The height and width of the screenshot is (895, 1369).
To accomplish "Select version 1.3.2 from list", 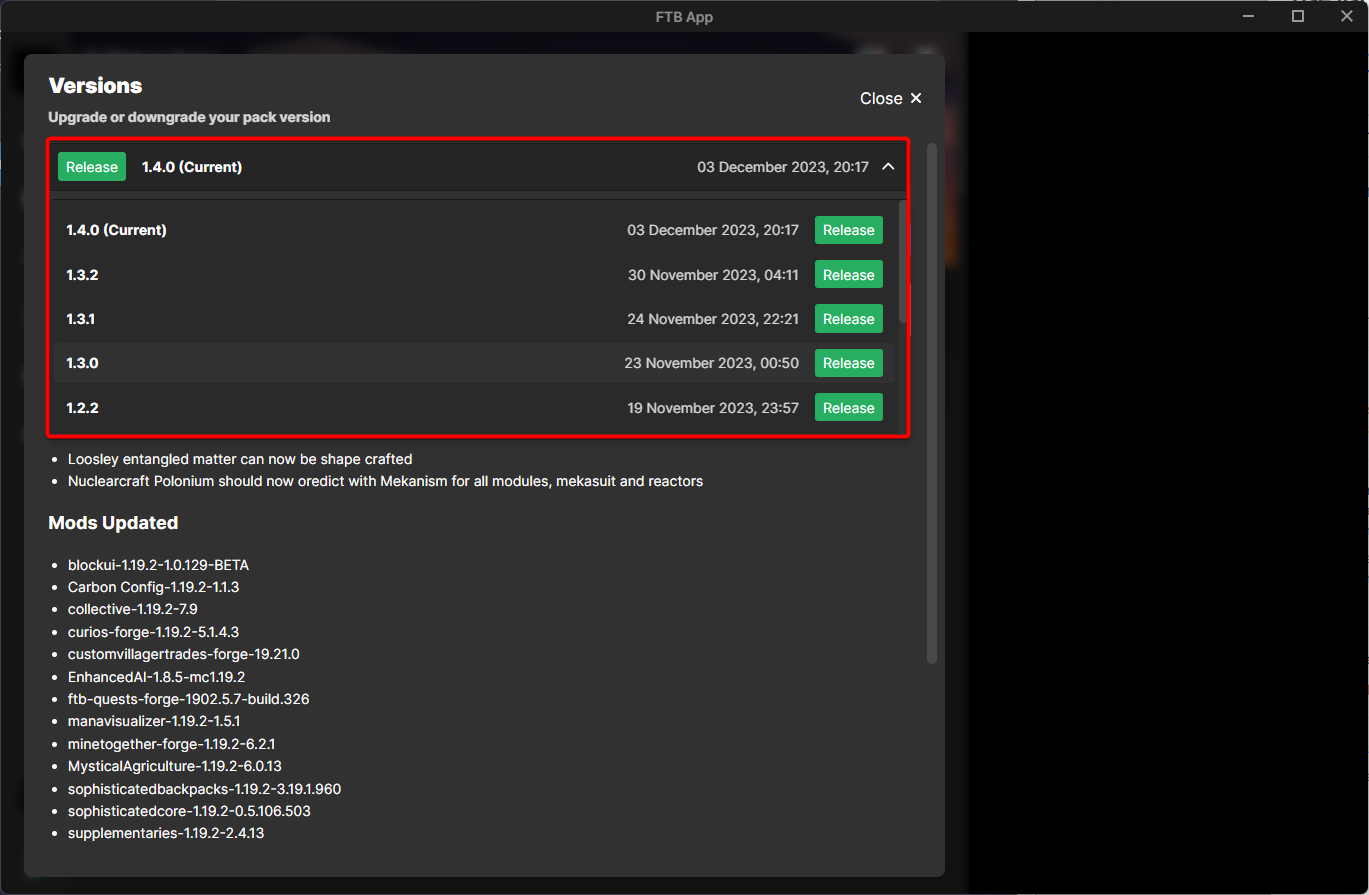I will coord(475,275).
